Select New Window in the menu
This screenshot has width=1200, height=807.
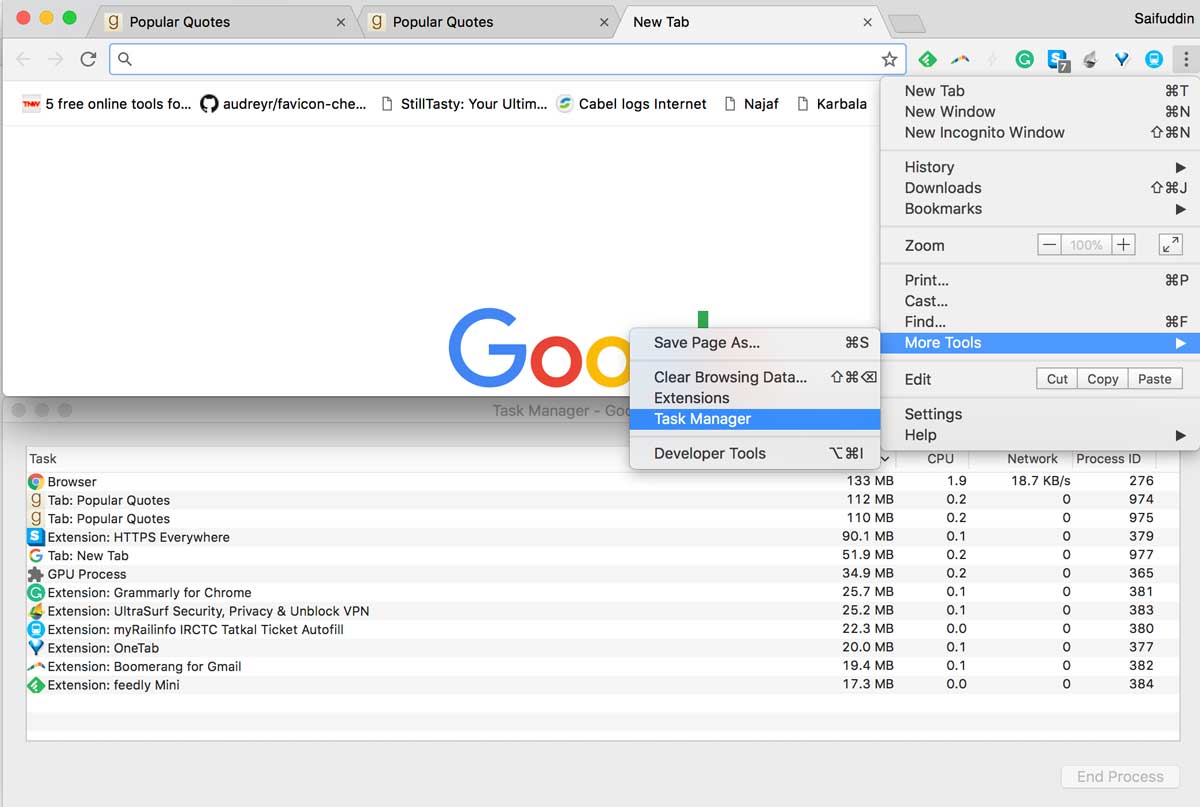1039,112
